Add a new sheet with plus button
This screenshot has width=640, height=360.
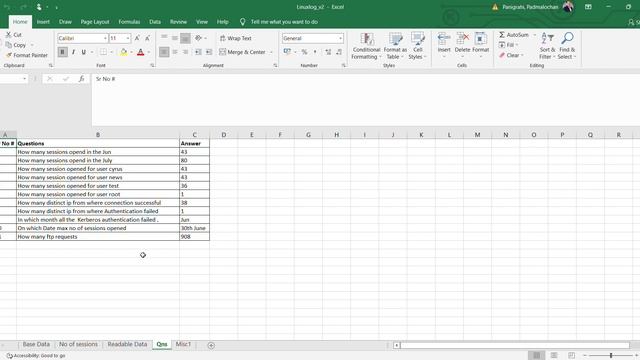211,345
